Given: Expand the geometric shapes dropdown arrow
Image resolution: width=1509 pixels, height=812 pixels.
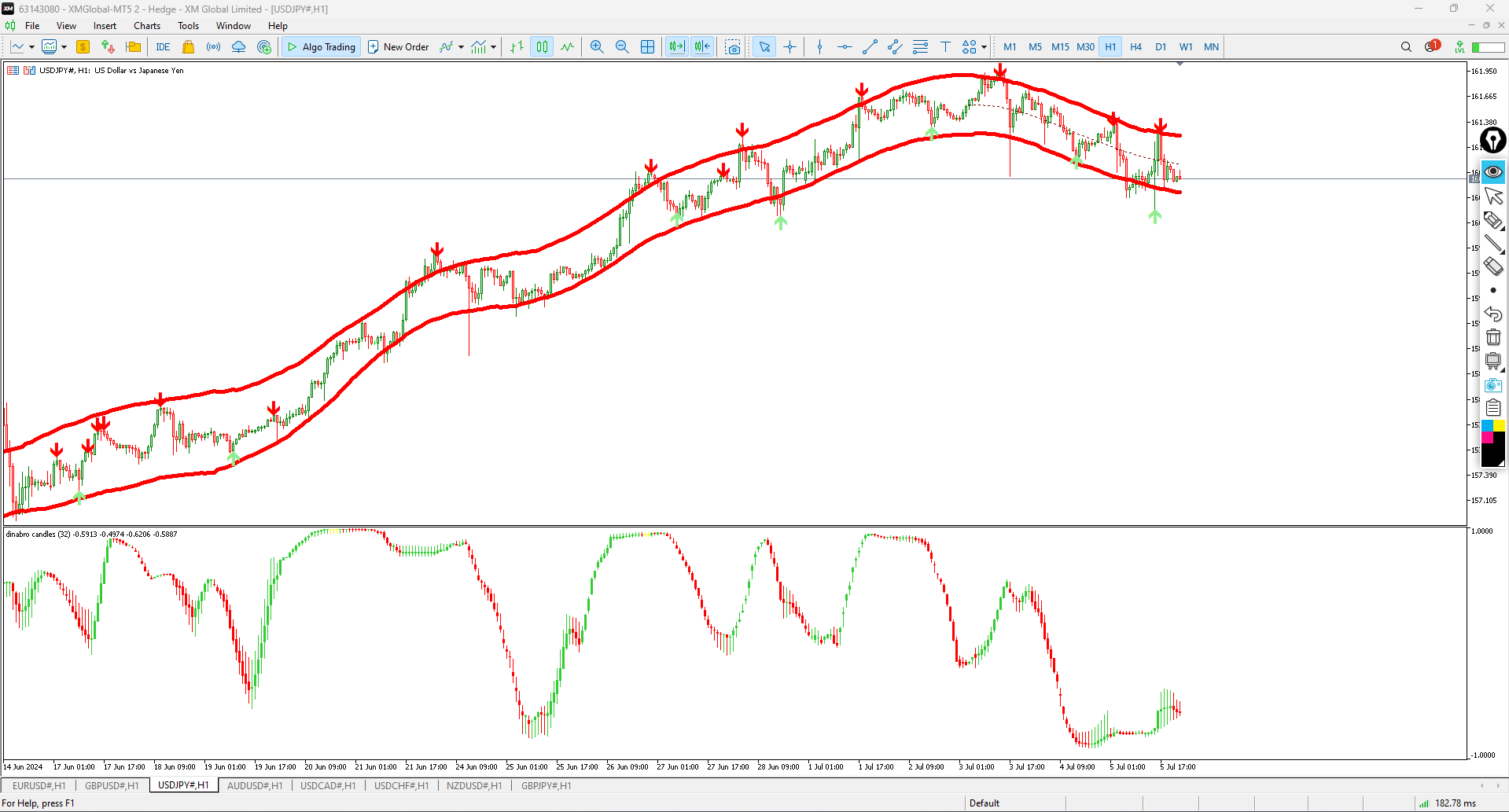Looking at the screenshot, I should click(x=984, y=48).
